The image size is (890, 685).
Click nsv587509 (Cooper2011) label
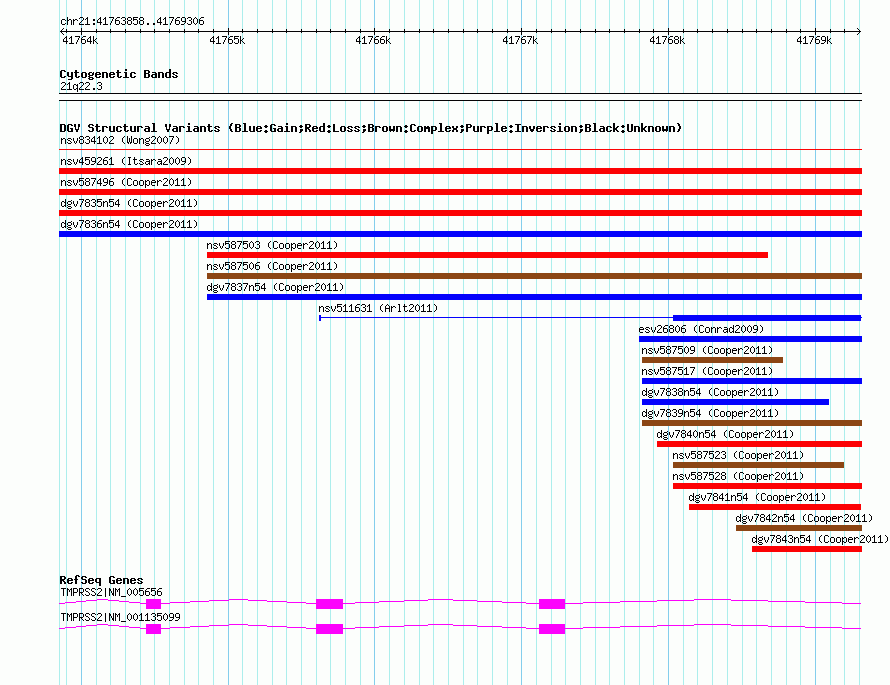point(707,350)
